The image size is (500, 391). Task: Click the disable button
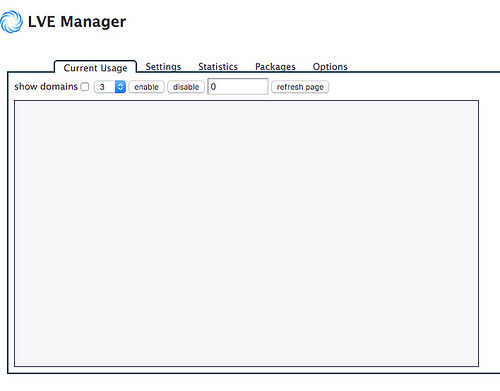coord(186,87)
